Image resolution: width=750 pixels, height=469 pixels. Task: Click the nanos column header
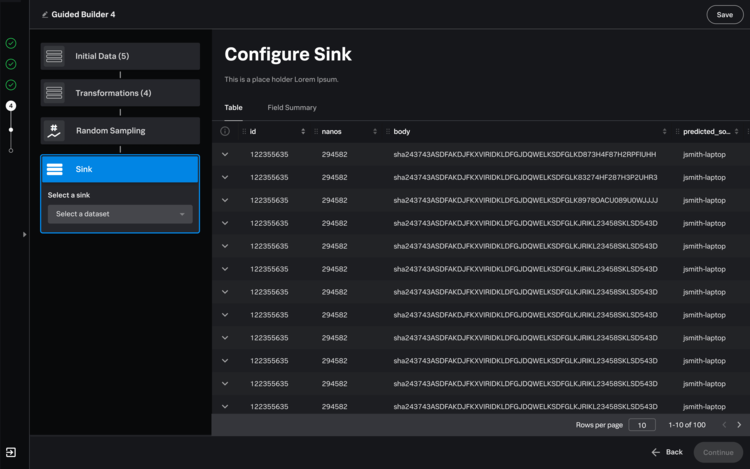pyautogui.click(x=331, y=131)
